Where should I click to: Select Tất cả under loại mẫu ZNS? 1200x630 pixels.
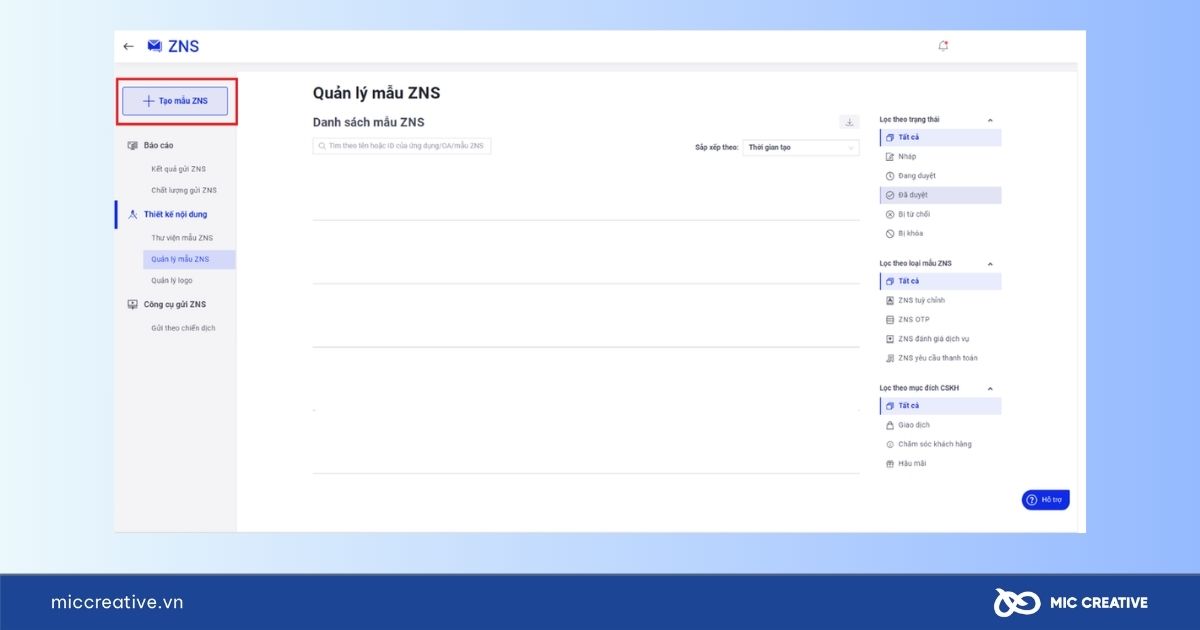[940, 281]
